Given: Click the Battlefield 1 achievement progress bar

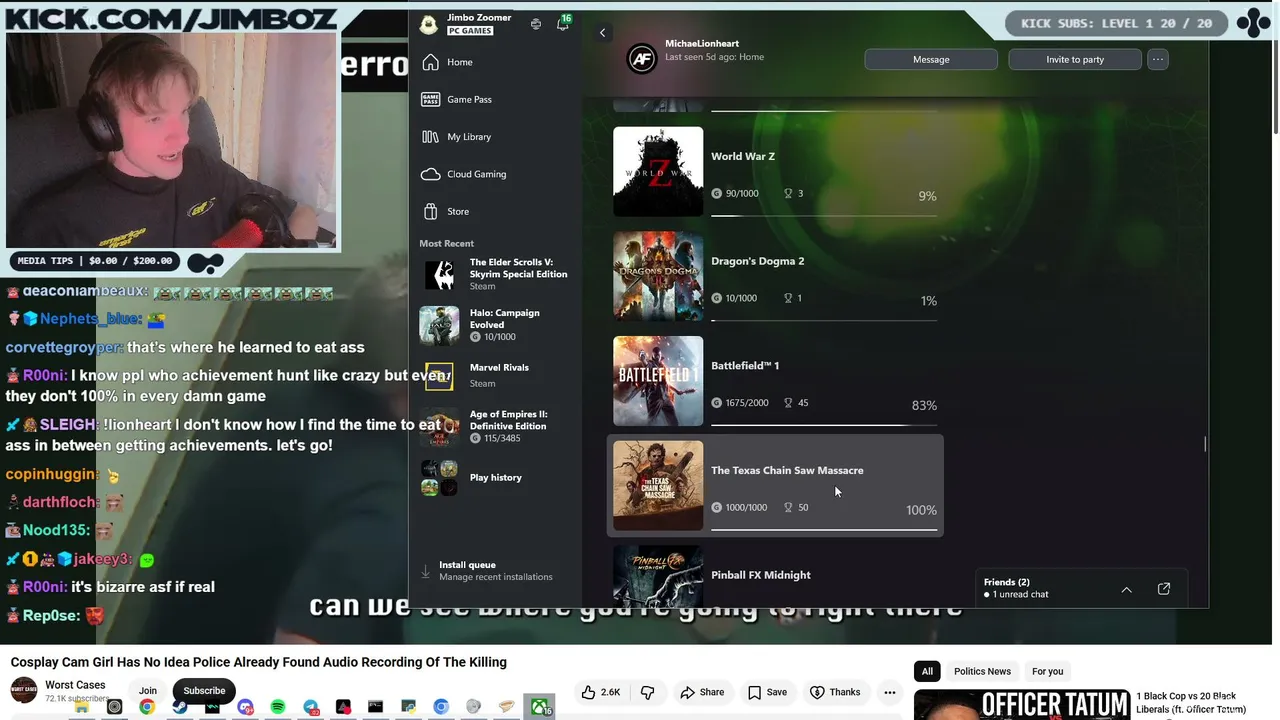Looking at the screenshot, I should coord(824,425).
